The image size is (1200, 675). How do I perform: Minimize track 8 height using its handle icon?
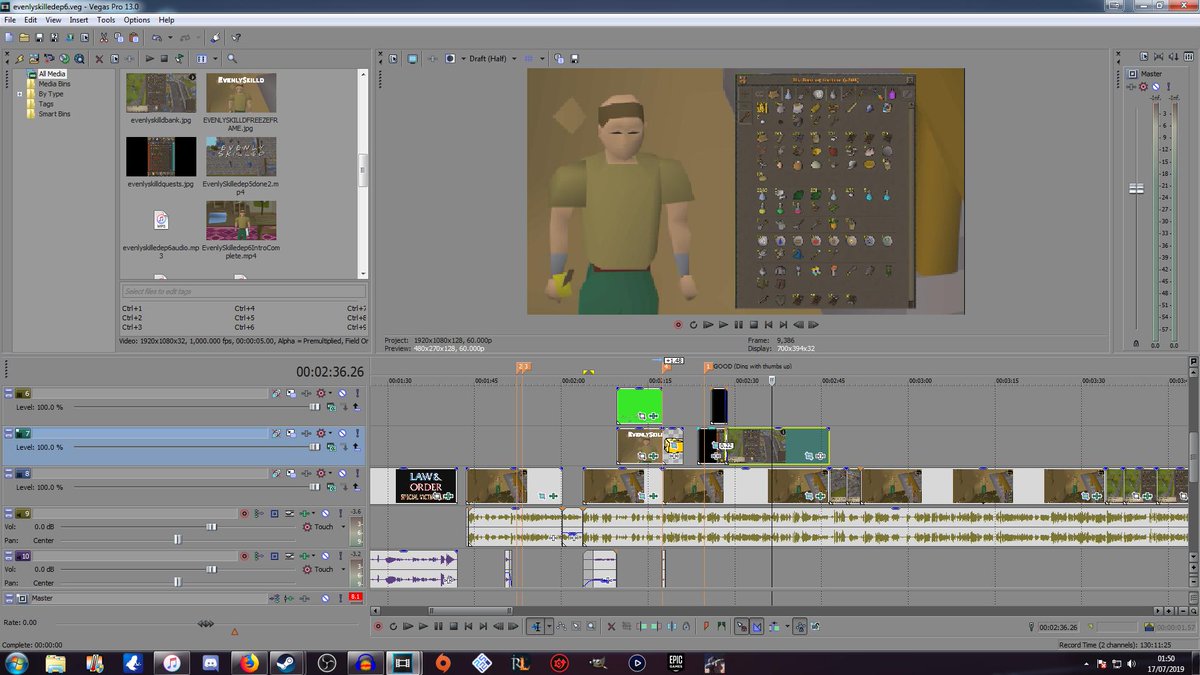(8, 473)
